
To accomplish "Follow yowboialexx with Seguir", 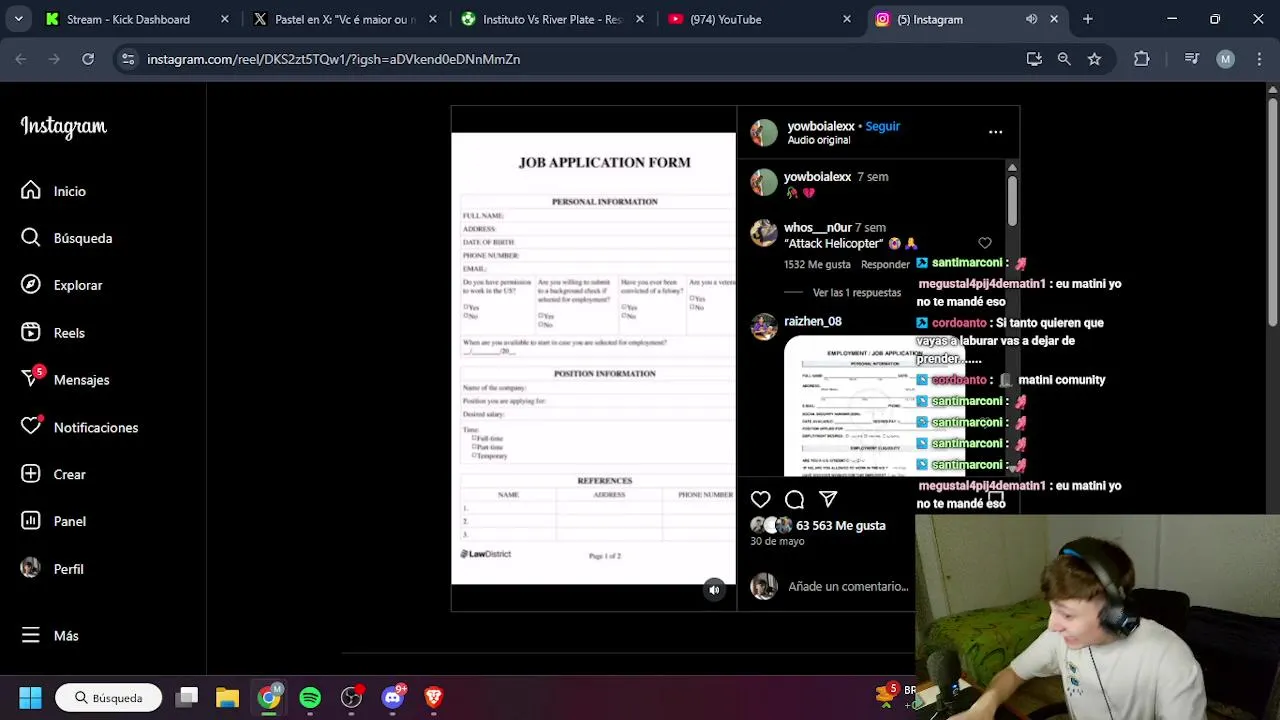I will (x=882, y=126).
